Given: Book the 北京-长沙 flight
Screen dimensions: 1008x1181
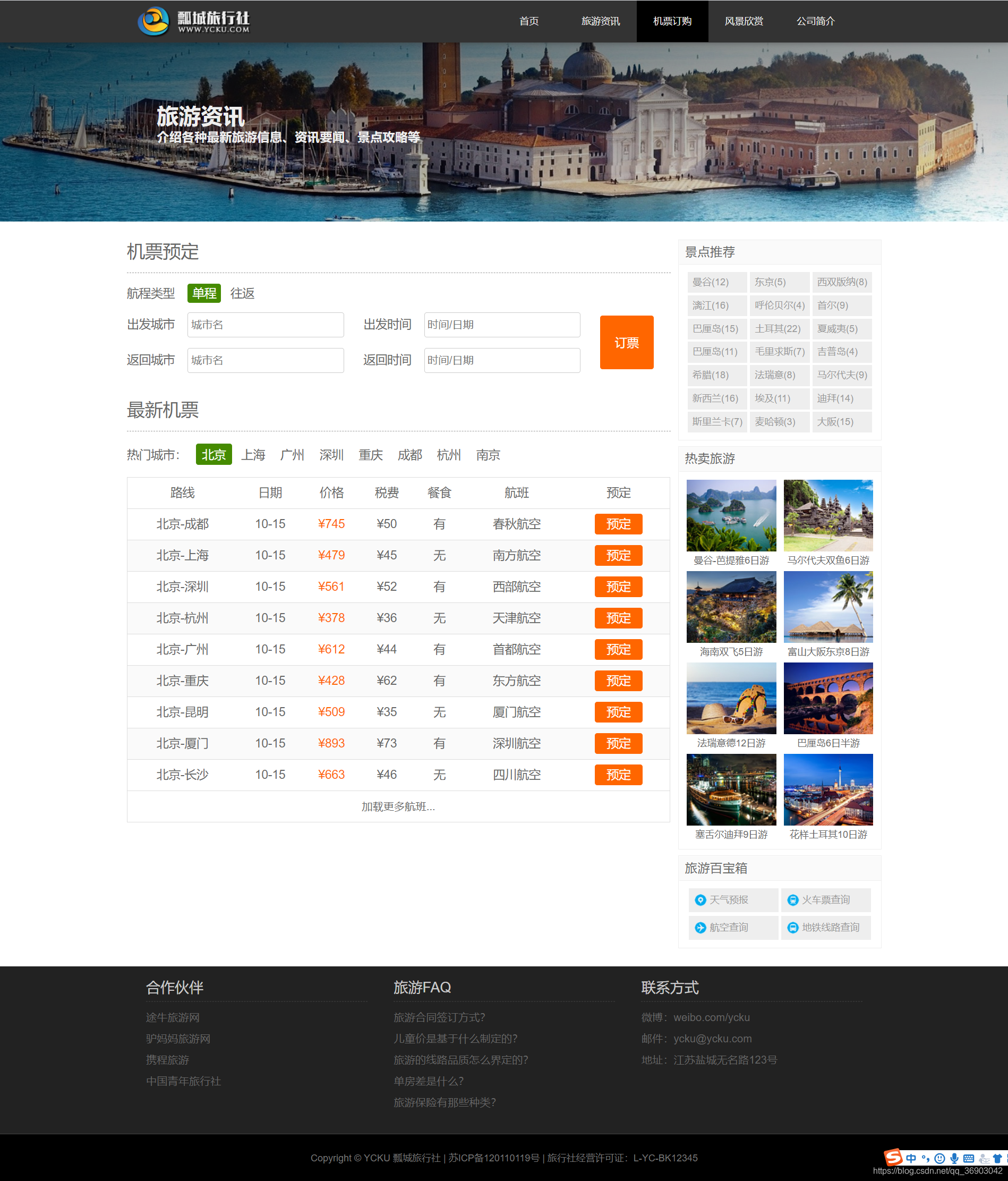Looking at the screenshot, I should point(618,775).
